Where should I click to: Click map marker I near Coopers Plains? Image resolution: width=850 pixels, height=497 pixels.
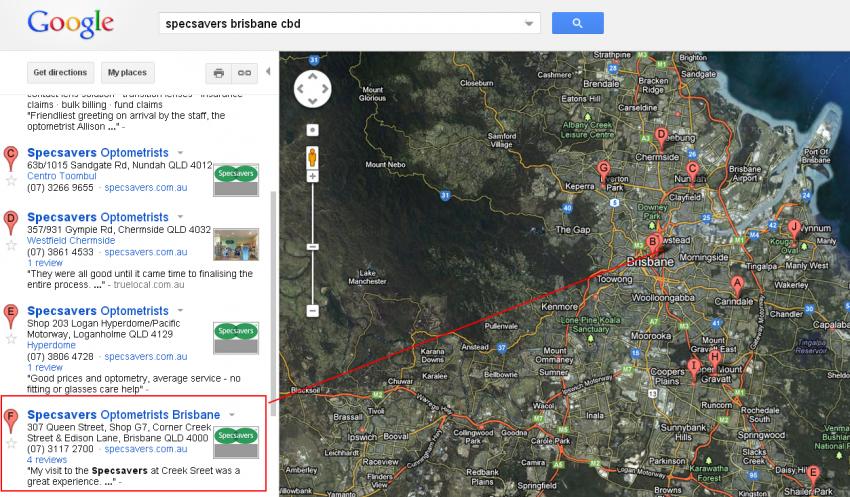(694, 369)
